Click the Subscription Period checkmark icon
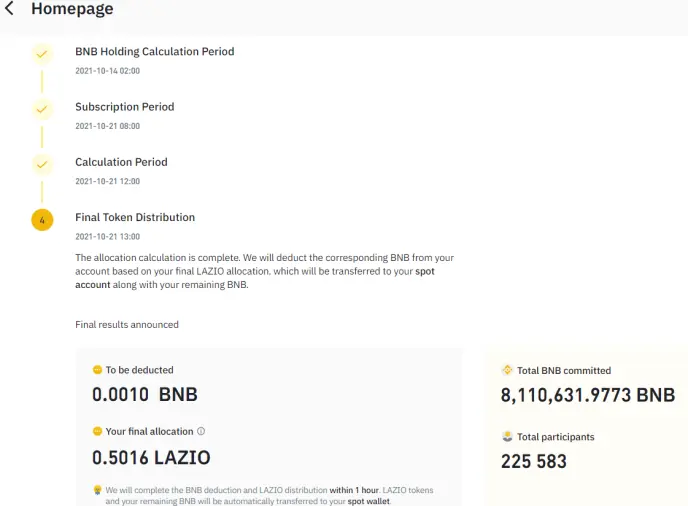 42,109
